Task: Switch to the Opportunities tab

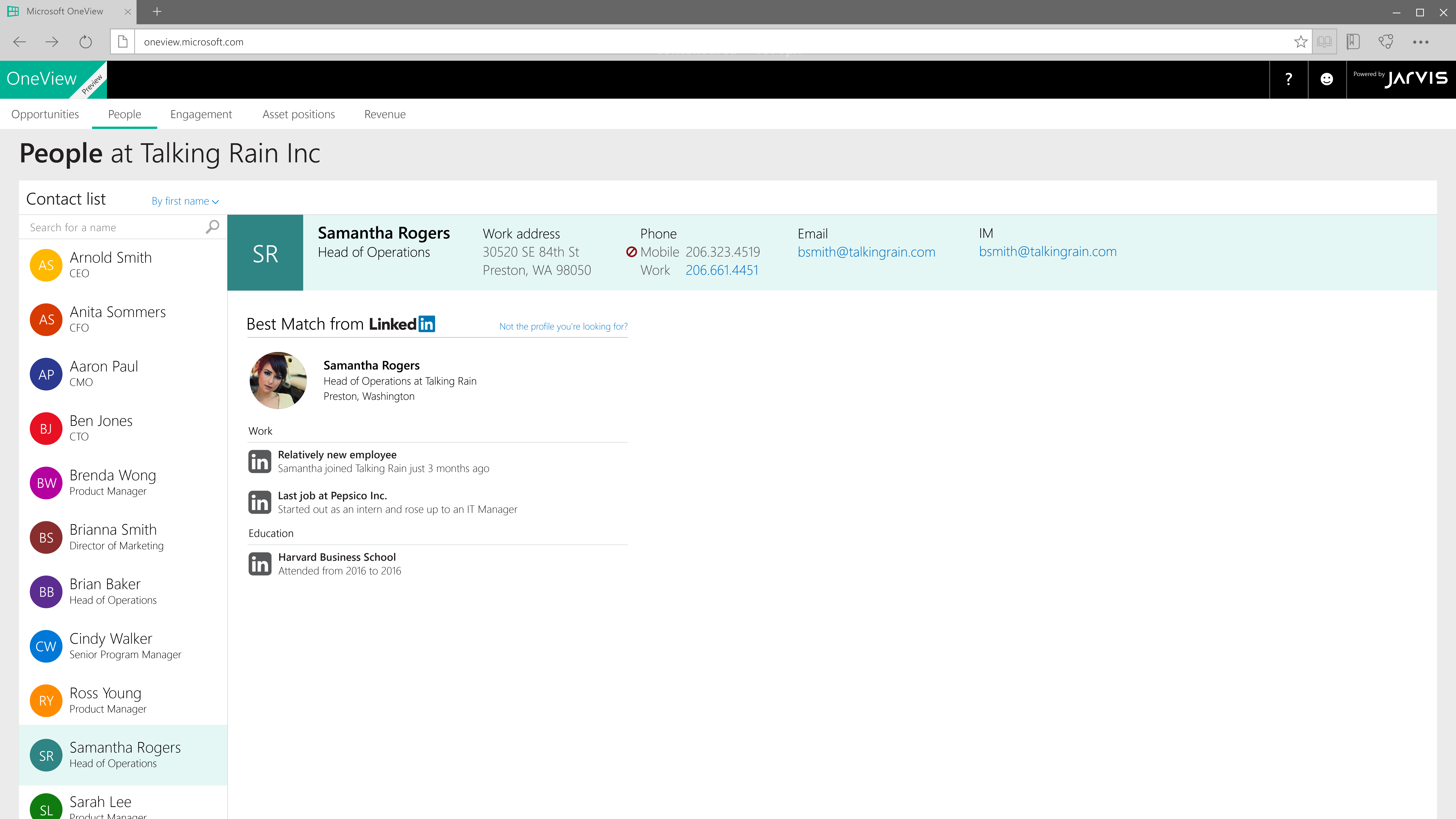Action: coord(45,114)
